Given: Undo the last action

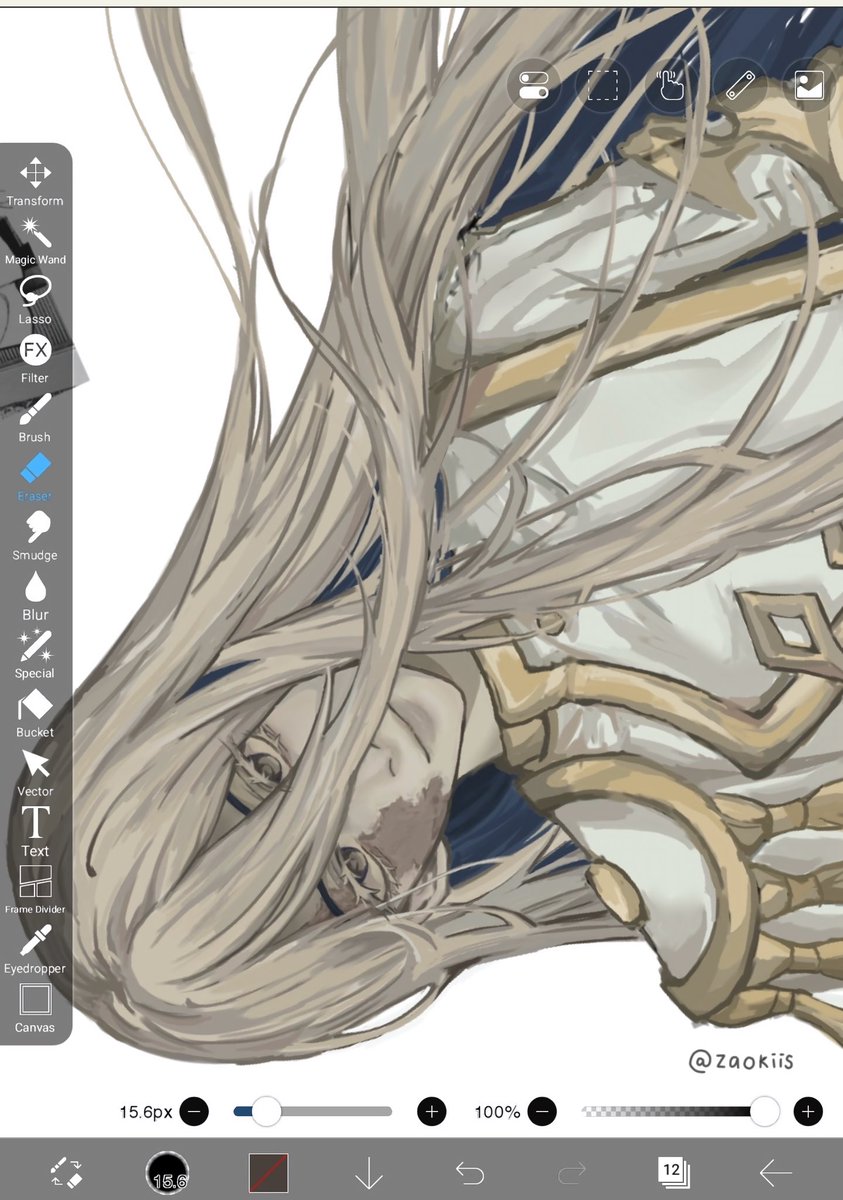Looking at the screenshot, I should point(470,1172).
